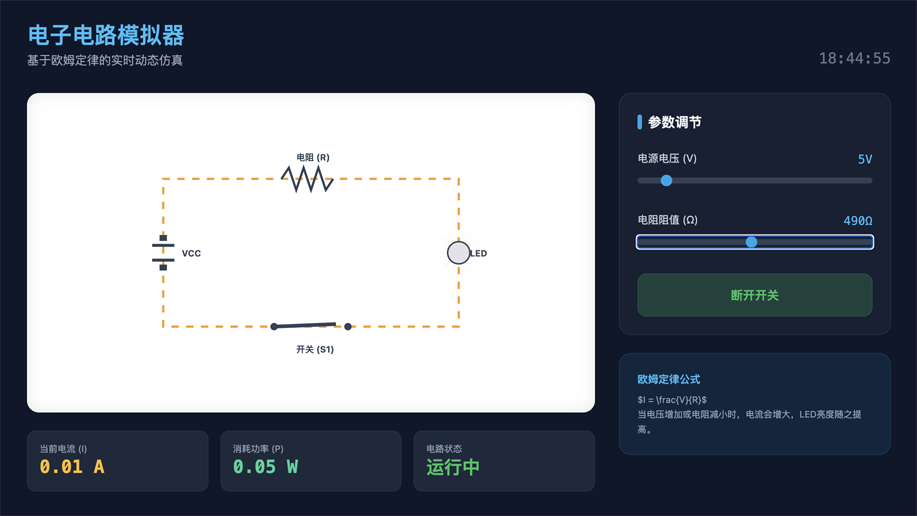Viewport: 917px width, 516px height.
Task: Click the LED circle in the circuit
Action: (x=458, y=253)
